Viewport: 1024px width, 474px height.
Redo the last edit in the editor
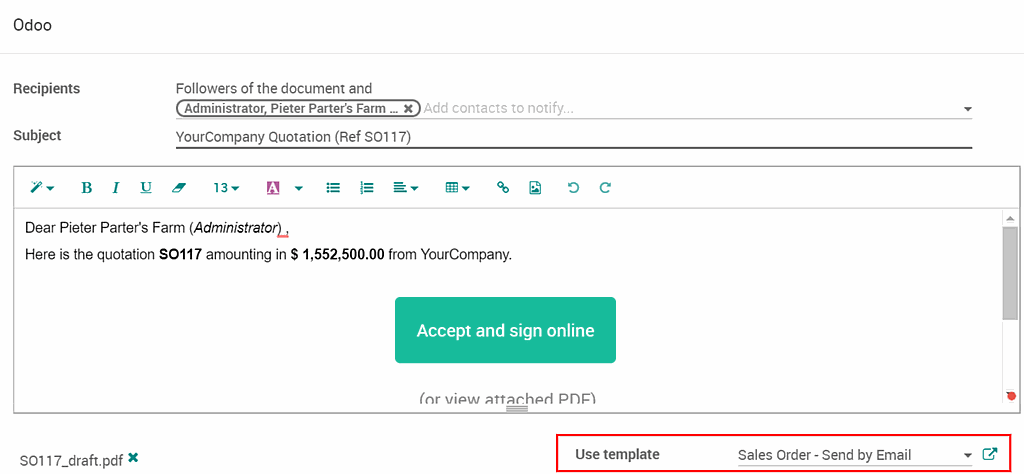tap(605, 188)
